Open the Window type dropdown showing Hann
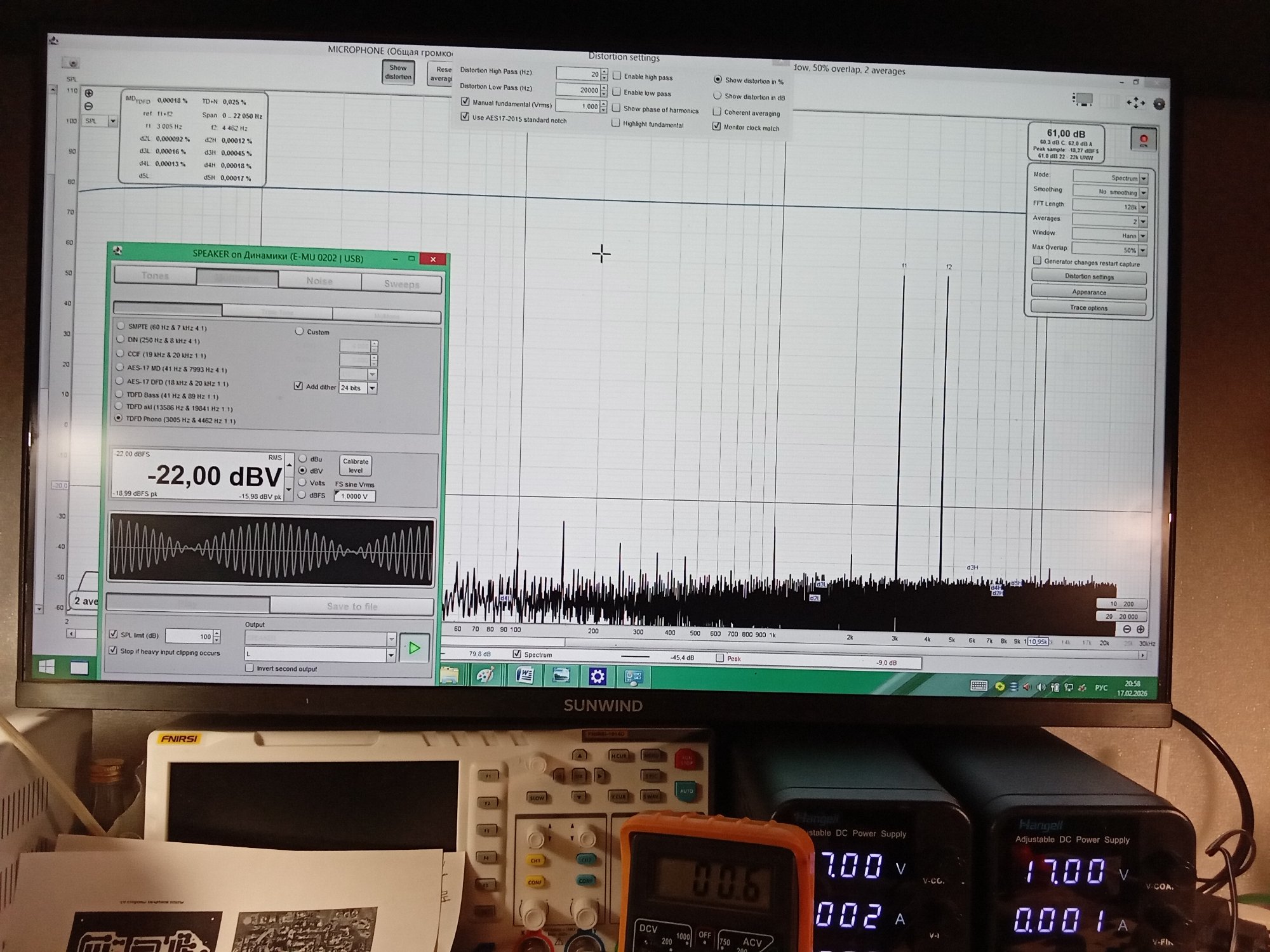The image size is (1270, 952). (x=1142, y=235)
